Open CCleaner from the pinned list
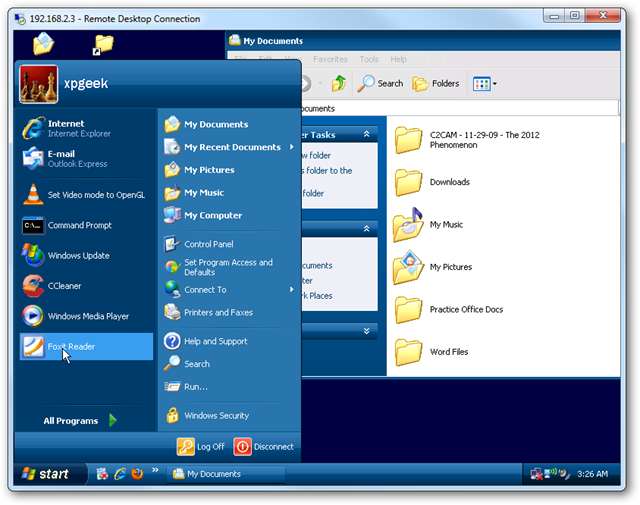640x505 pixels. tap(64, 286)
